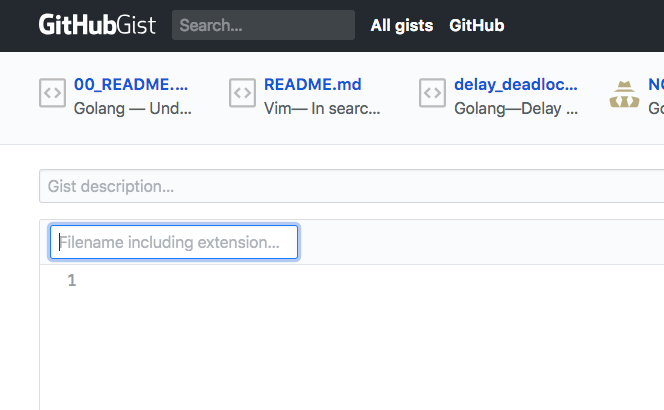
Task: Click the cut-off description under the NC gist
Action: click(655, 107)
